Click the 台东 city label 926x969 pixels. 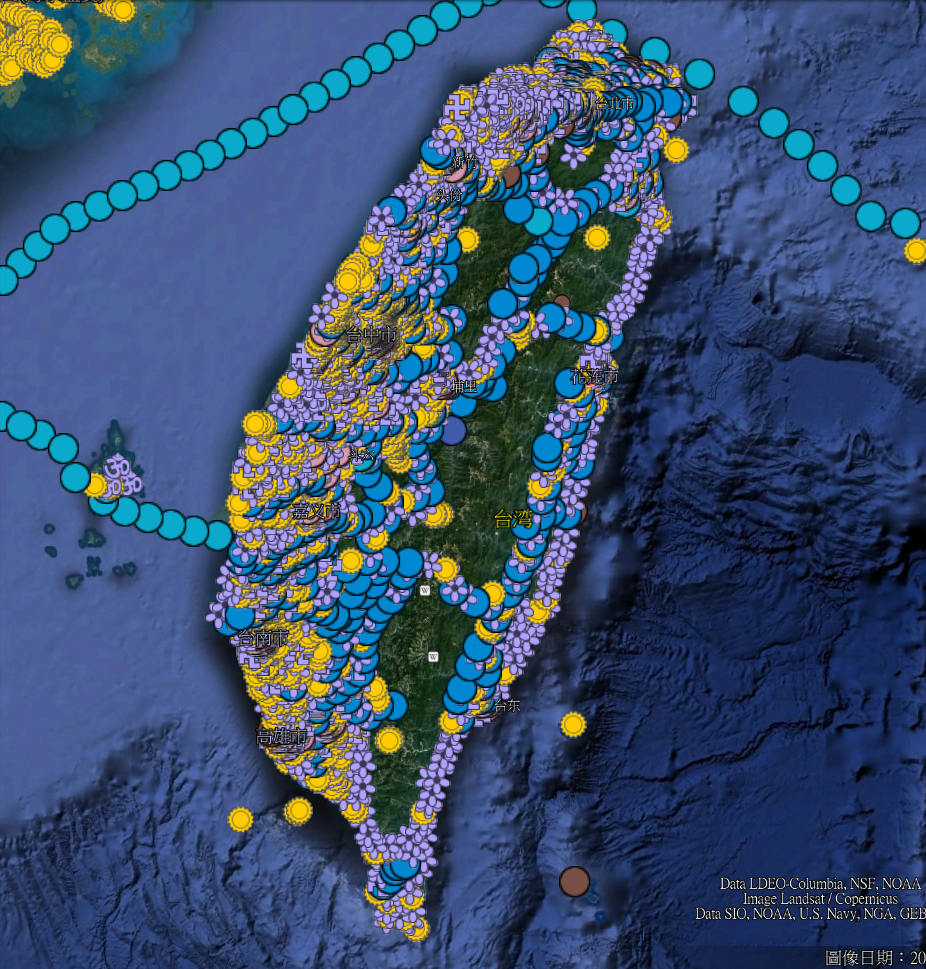pos(506,706)
